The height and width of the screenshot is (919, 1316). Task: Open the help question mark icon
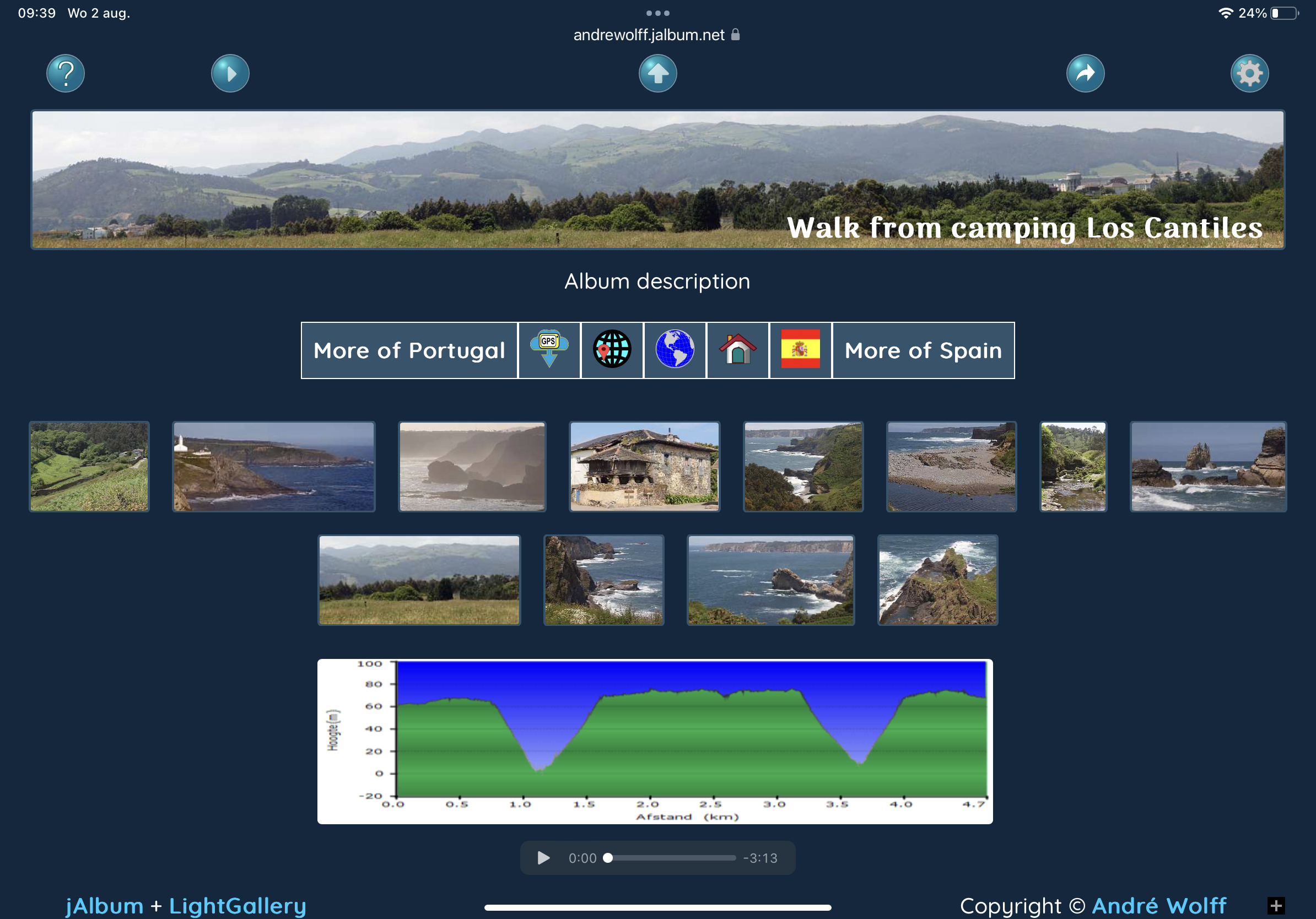tap(66, 73)
